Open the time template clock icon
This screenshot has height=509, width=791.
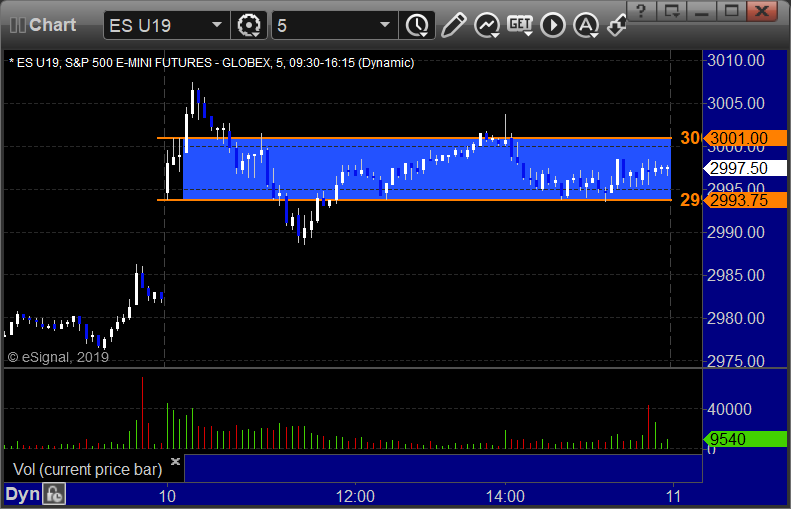[417, 25]
